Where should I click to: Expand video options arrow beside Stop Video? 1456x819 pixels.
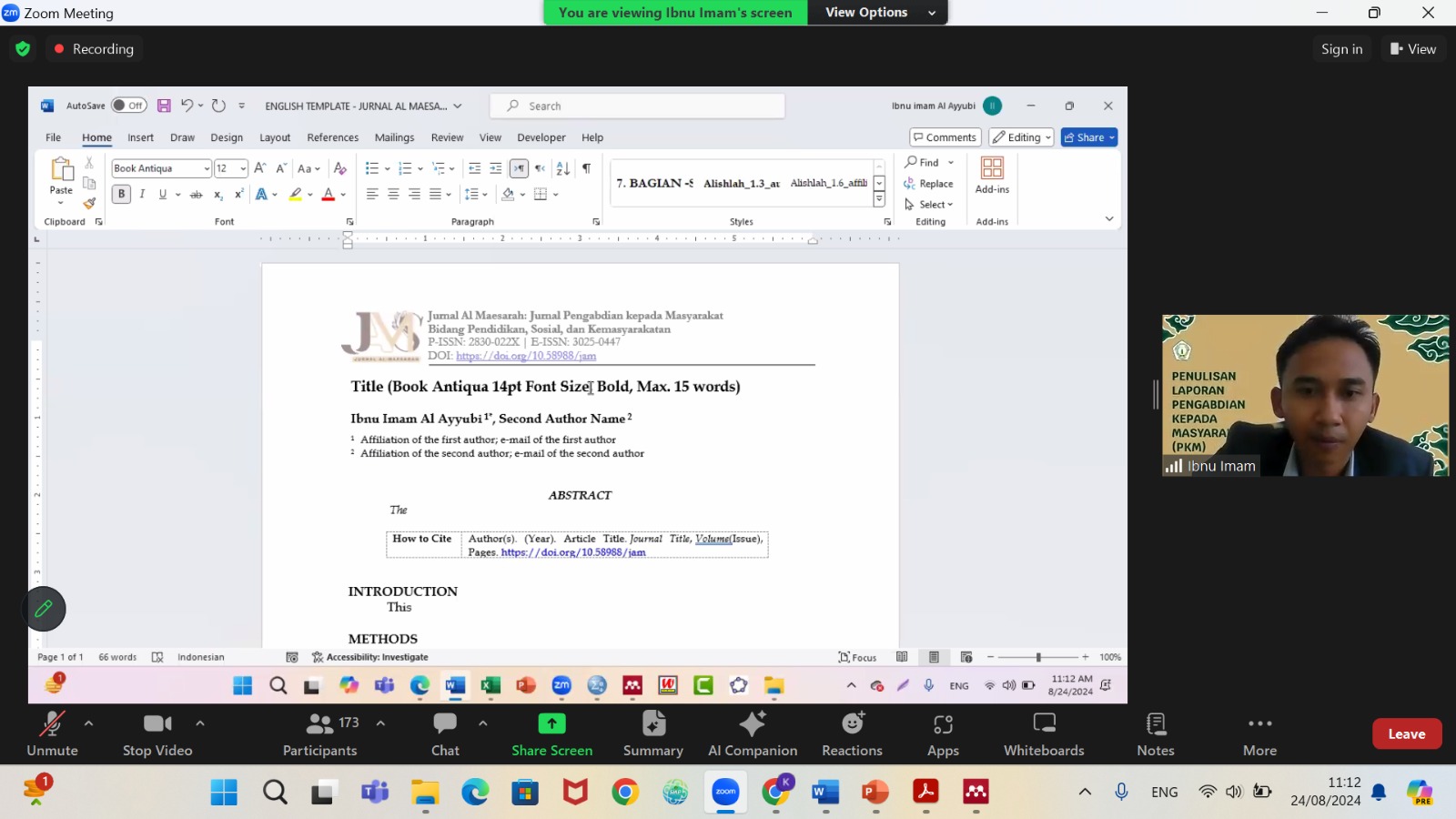point(200,723)
